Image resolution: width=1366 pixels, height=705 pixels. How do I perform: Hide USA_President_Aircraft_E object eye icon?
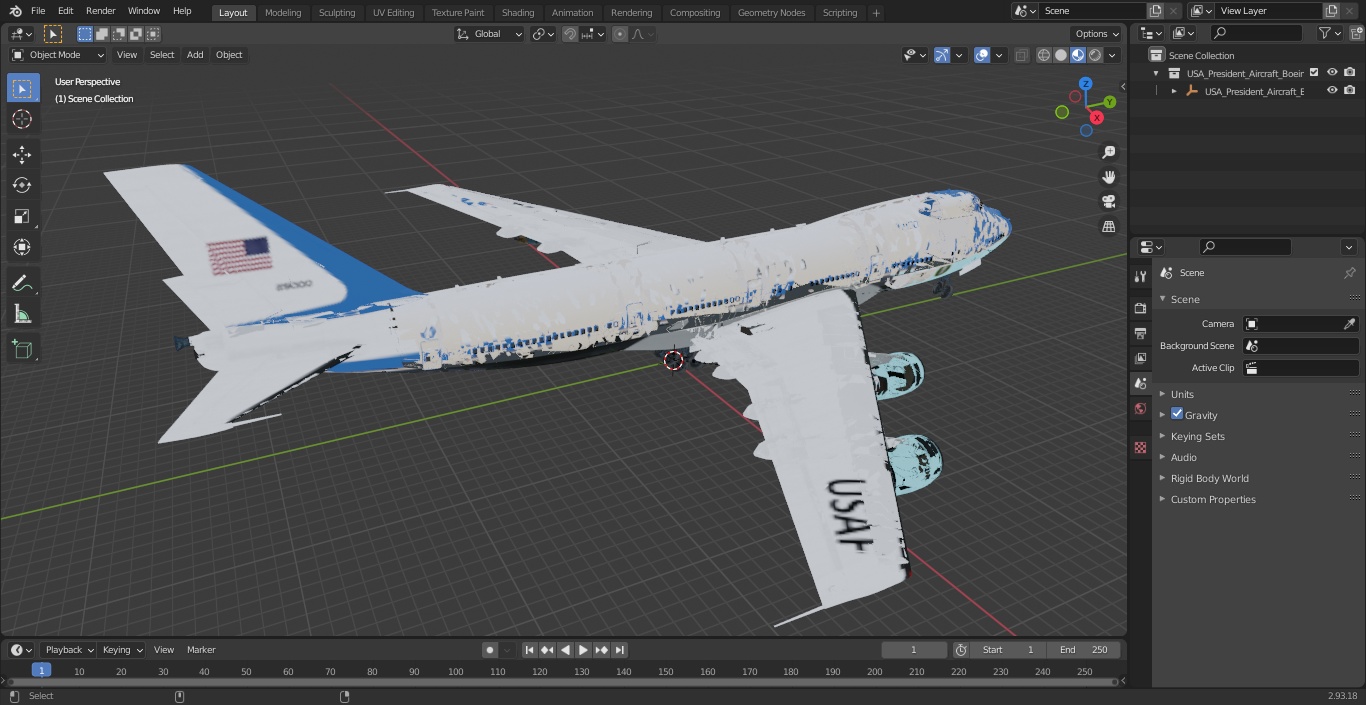tap(1332, 90)
